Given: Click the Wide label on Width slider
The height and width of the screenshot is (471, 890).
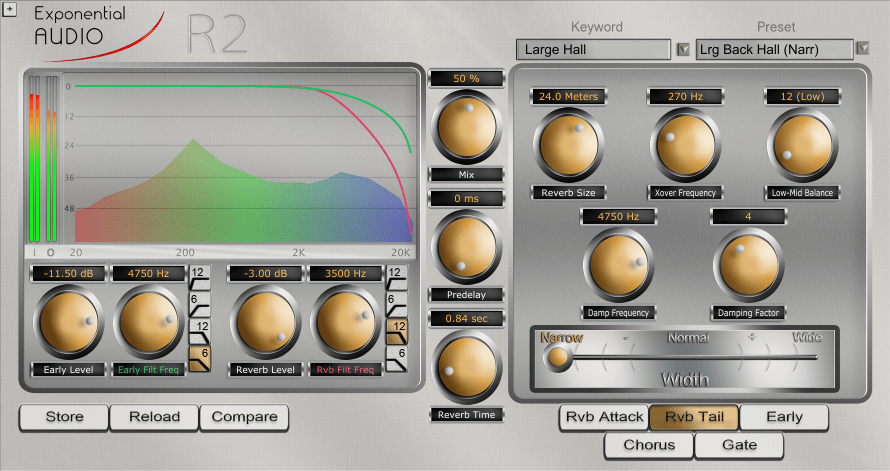Looking at the screenshot, I should coord(807,338).
